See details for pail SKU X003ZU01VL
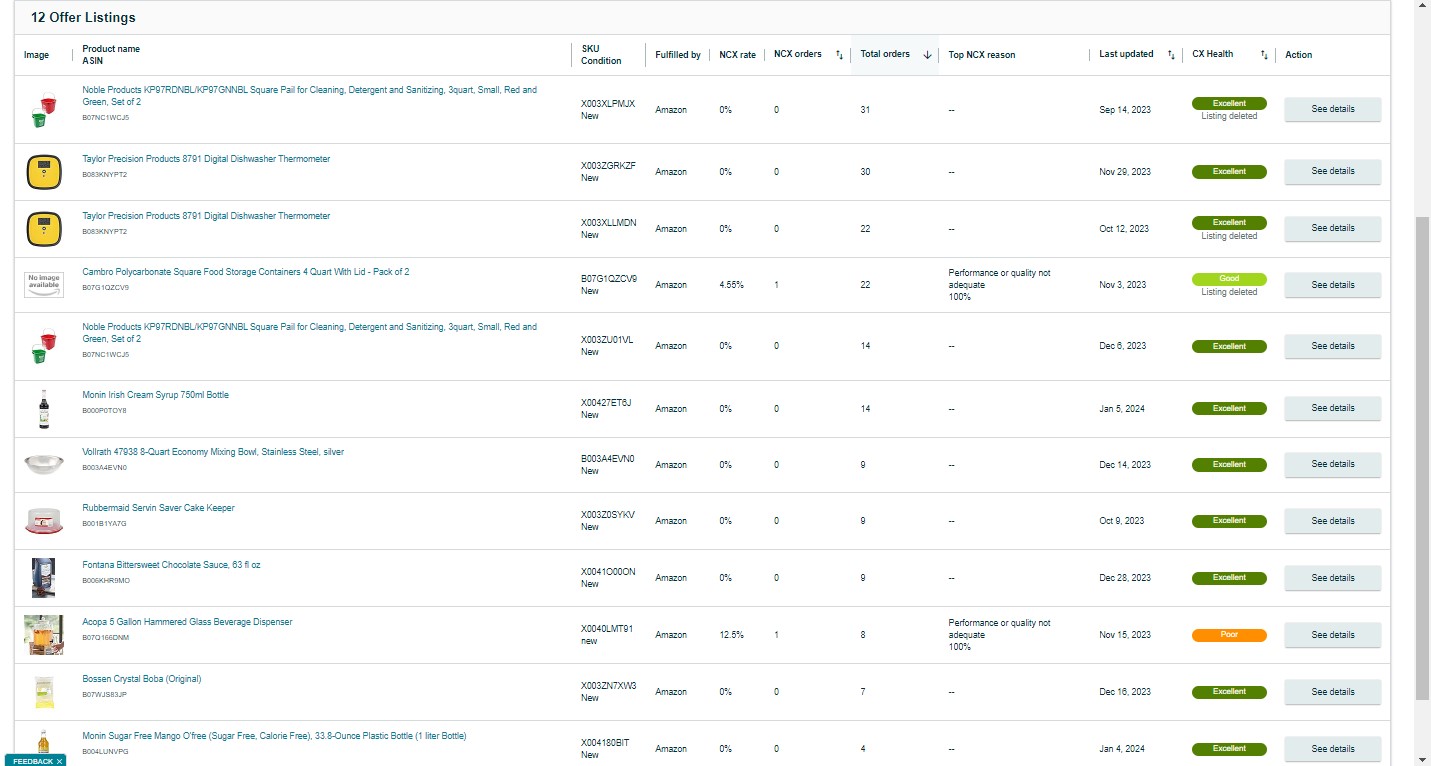The image size is (1431, 766). [x=1332, y=346]
